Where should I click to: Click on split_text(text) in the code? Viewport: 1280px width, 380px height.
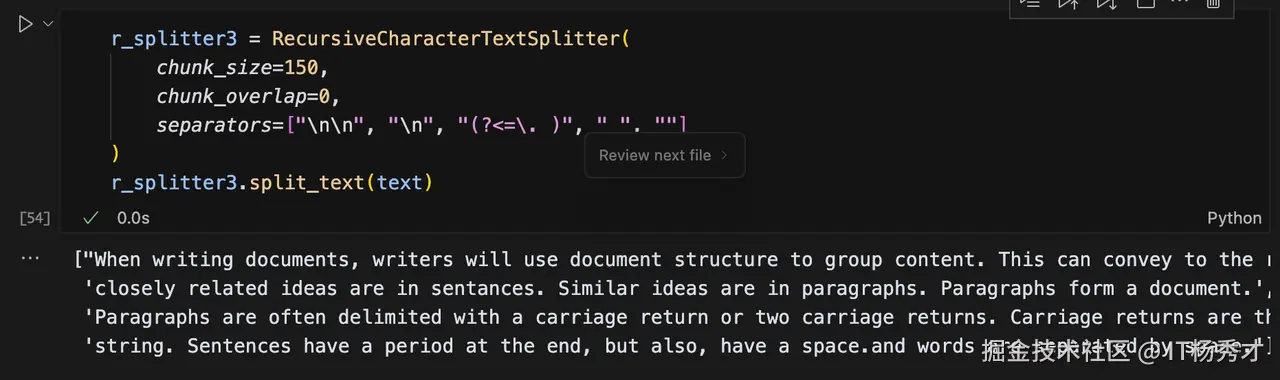pyautogui.click(x=340, y=183)
